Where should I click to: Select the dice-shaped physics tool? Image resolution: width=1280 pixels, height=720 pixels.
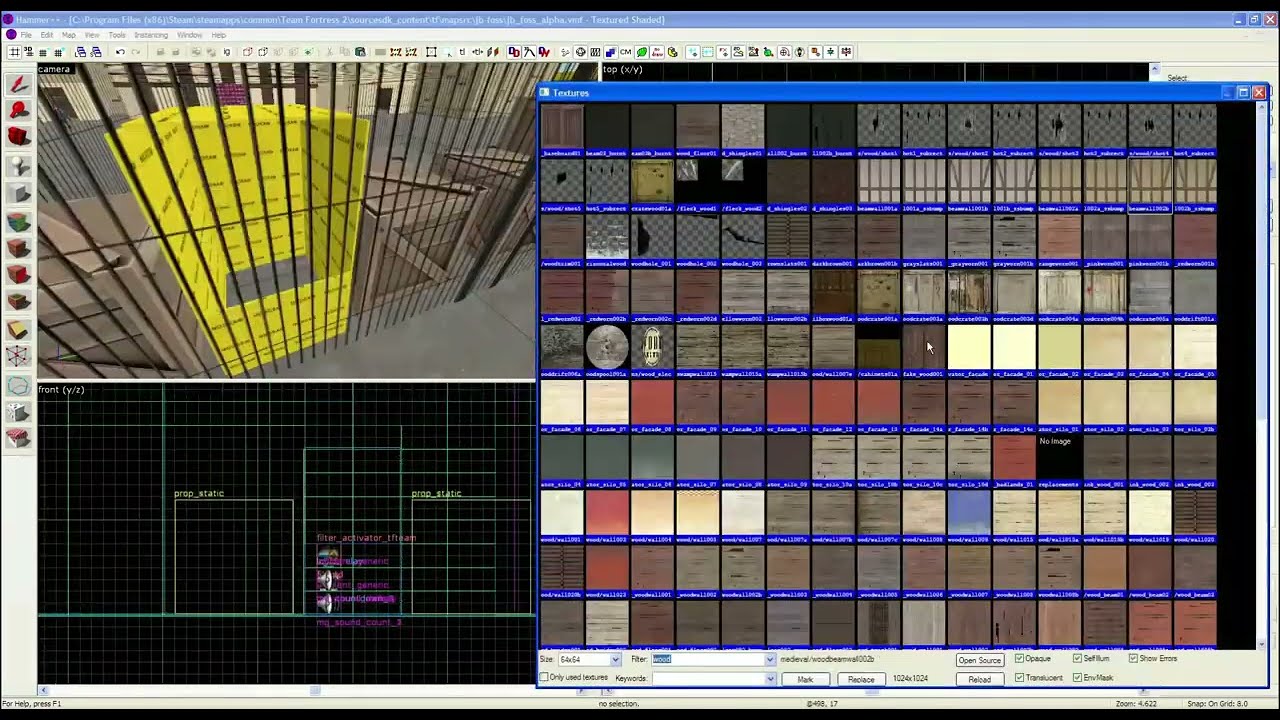click(17, 411)
